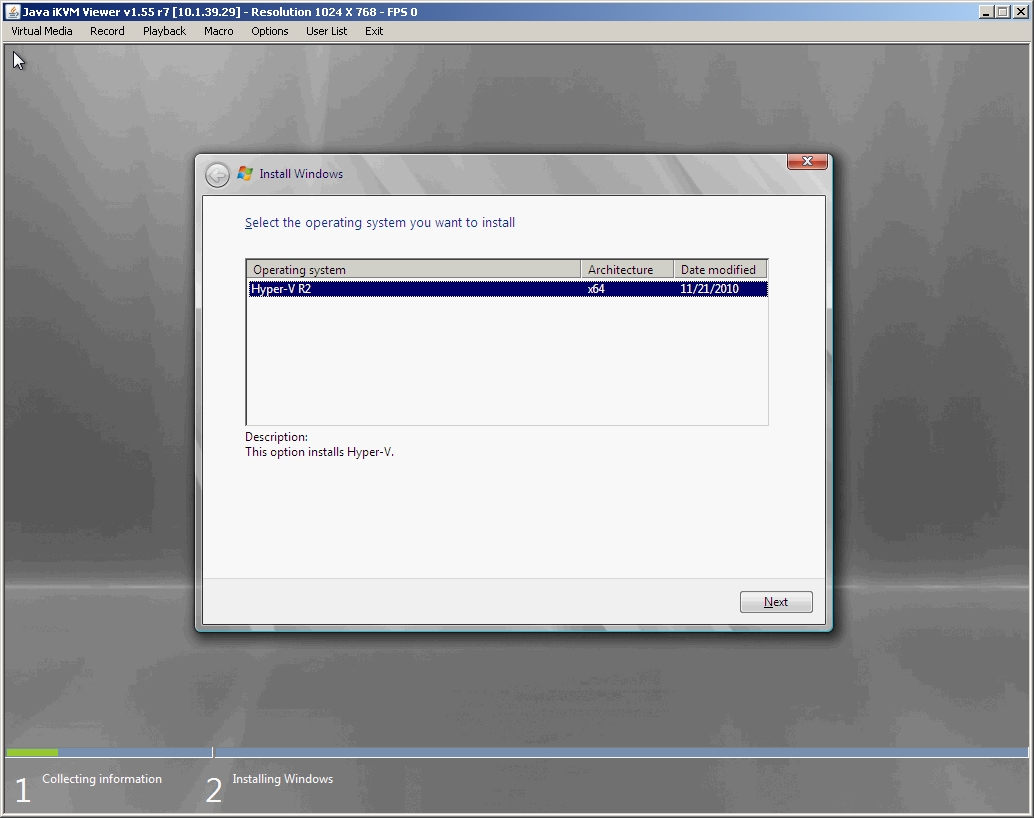Close the Install Windows dialog

tap(807, 161)
